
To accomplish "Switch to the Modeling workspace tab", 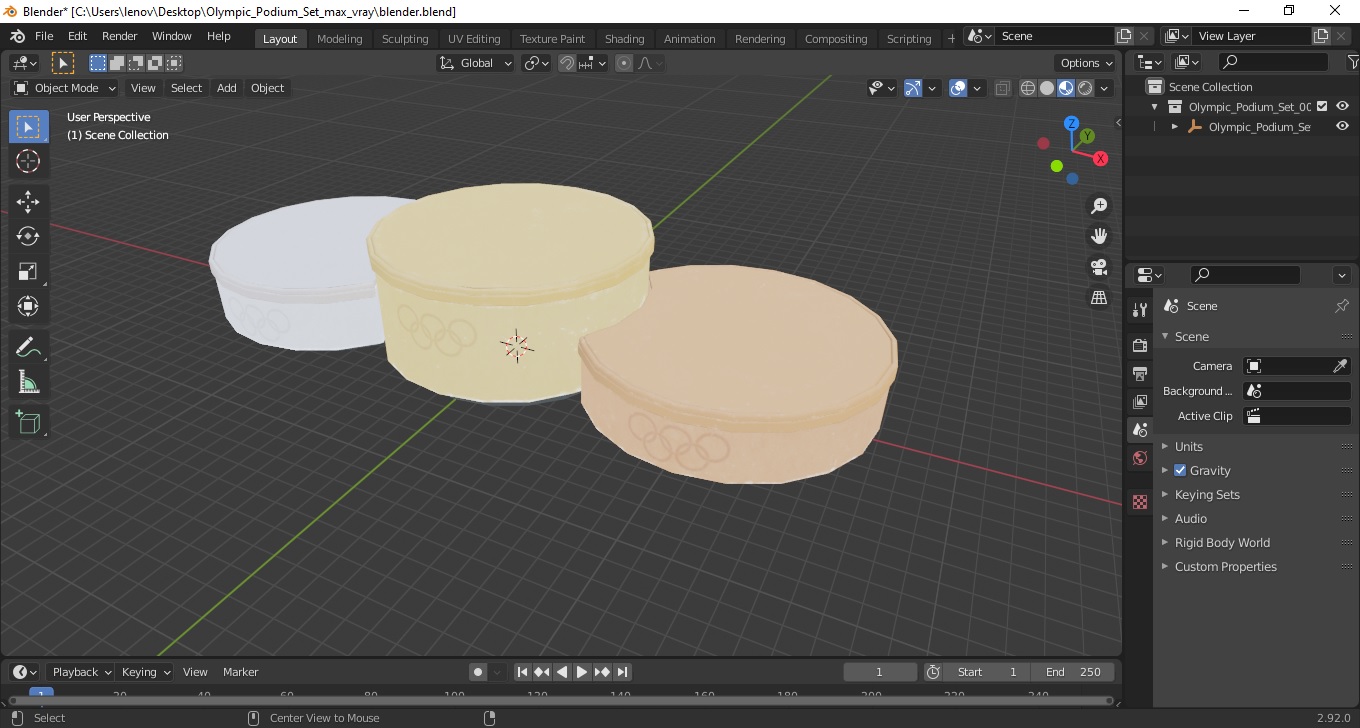I will point(339,39).
